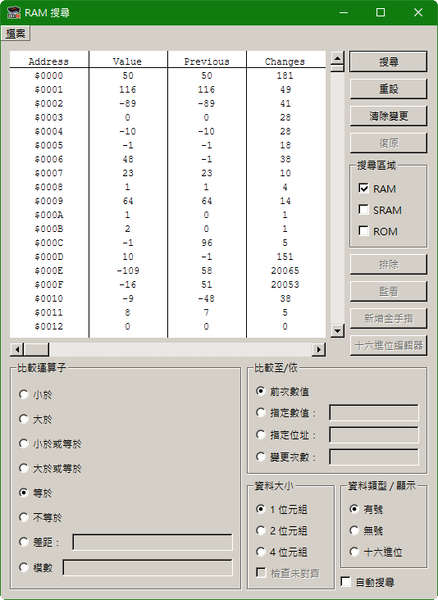Viewport: 438px width, 600px height.
Task: Choose 4 位元組 data size
Action: click(261, 552)
